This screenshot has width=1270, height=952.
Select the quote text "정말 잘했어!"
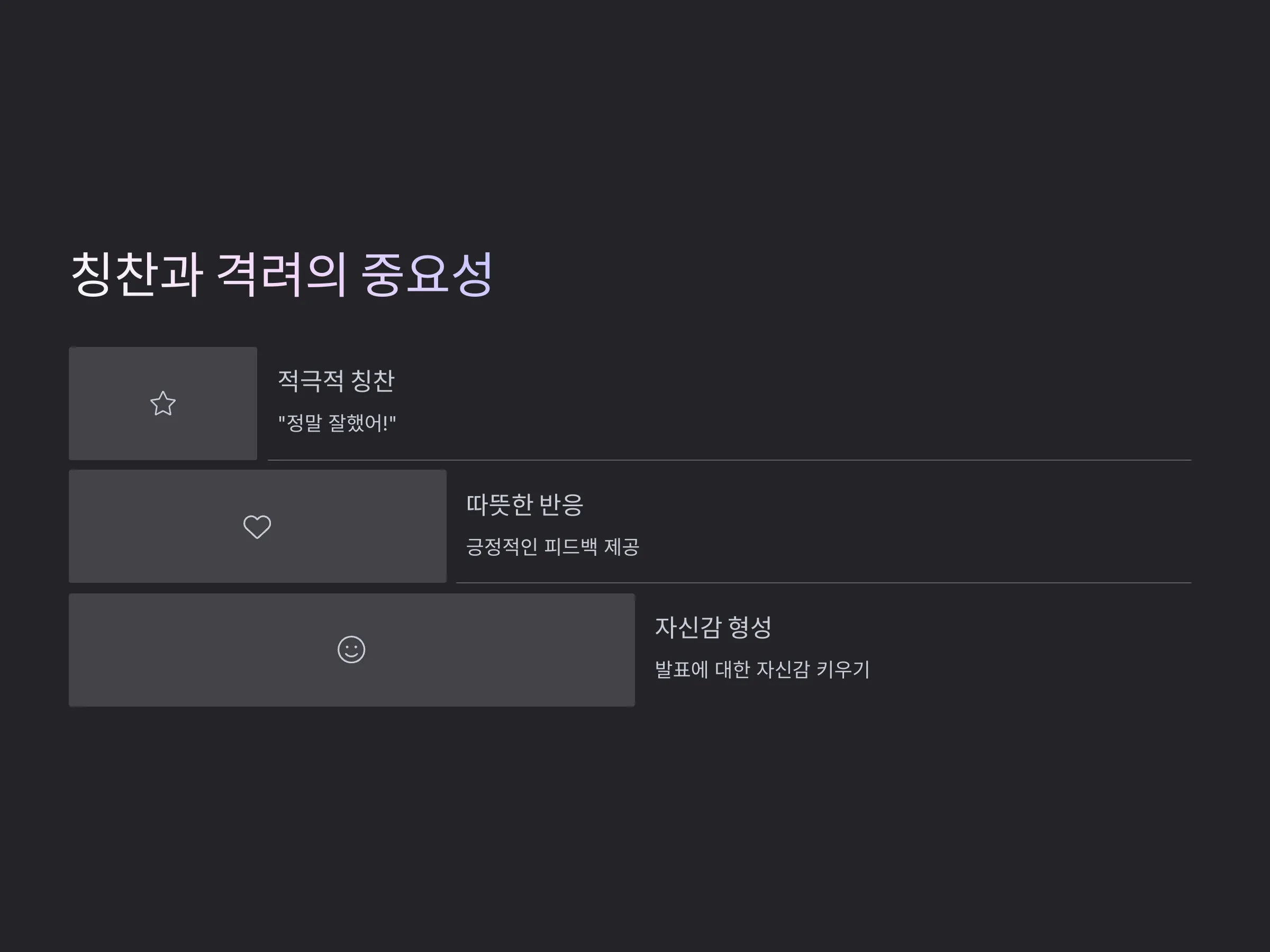point(337,424)
